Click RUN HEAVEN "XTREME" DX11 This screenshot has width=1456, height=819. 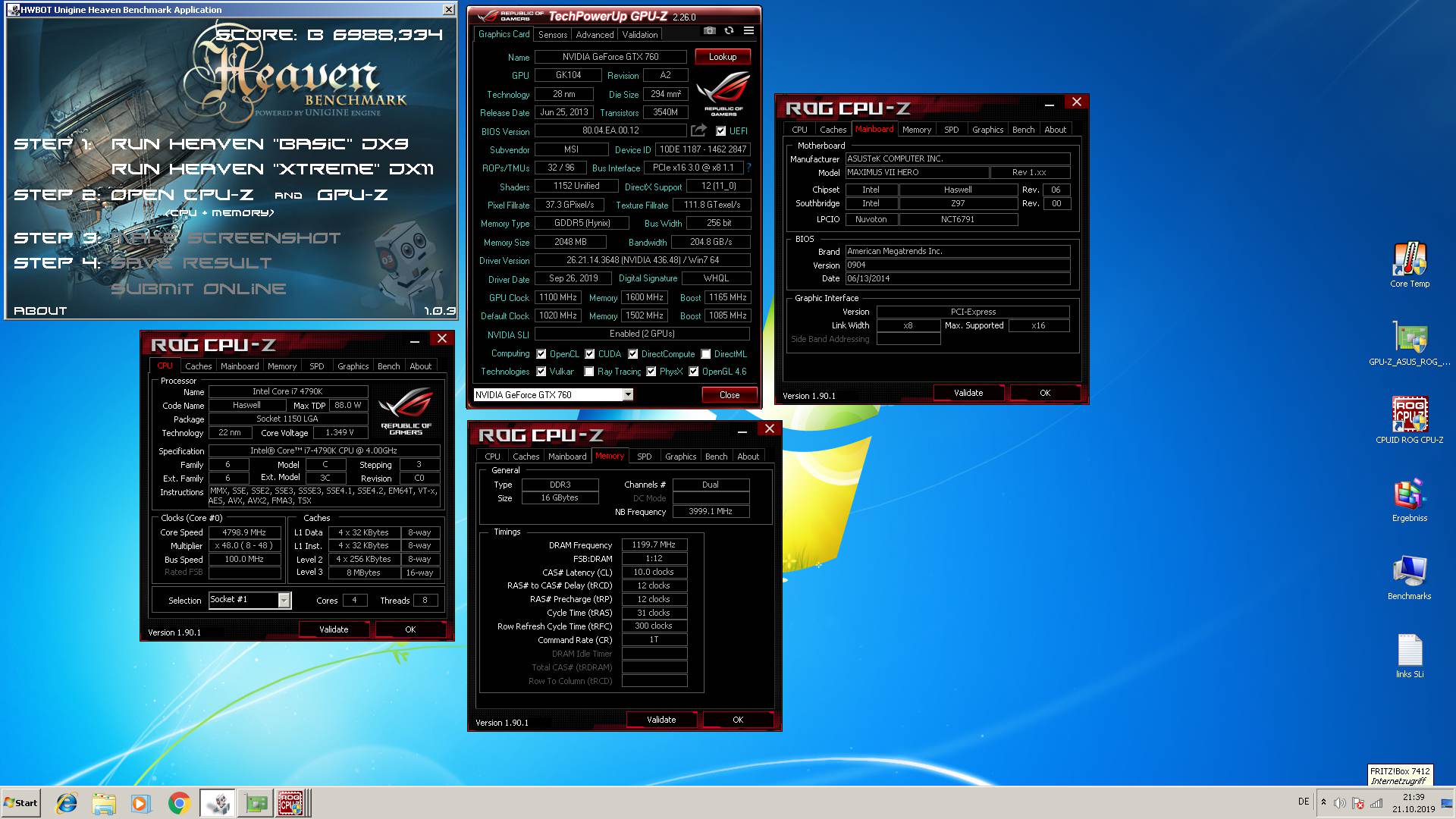272,169
